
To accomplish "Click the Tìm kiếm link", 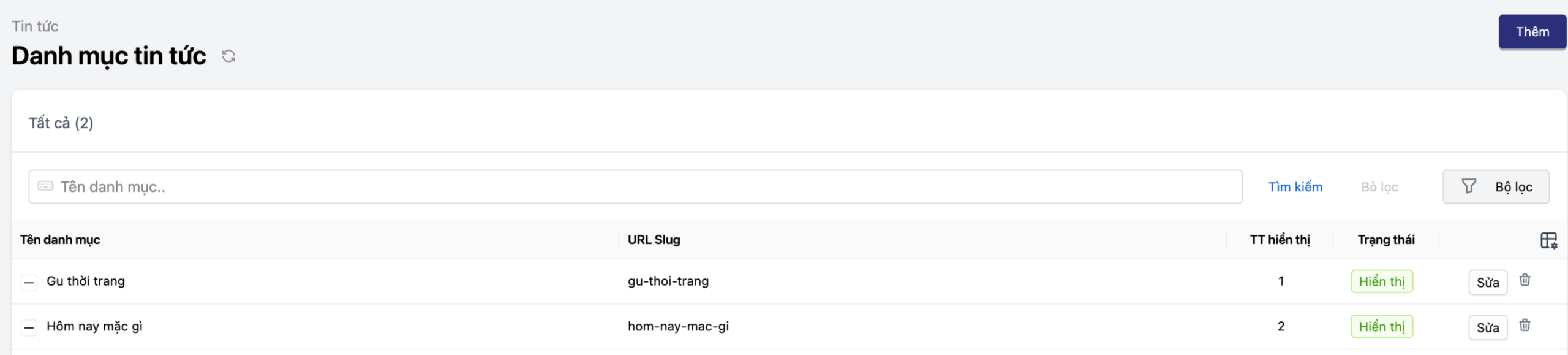I will 1295,187.
